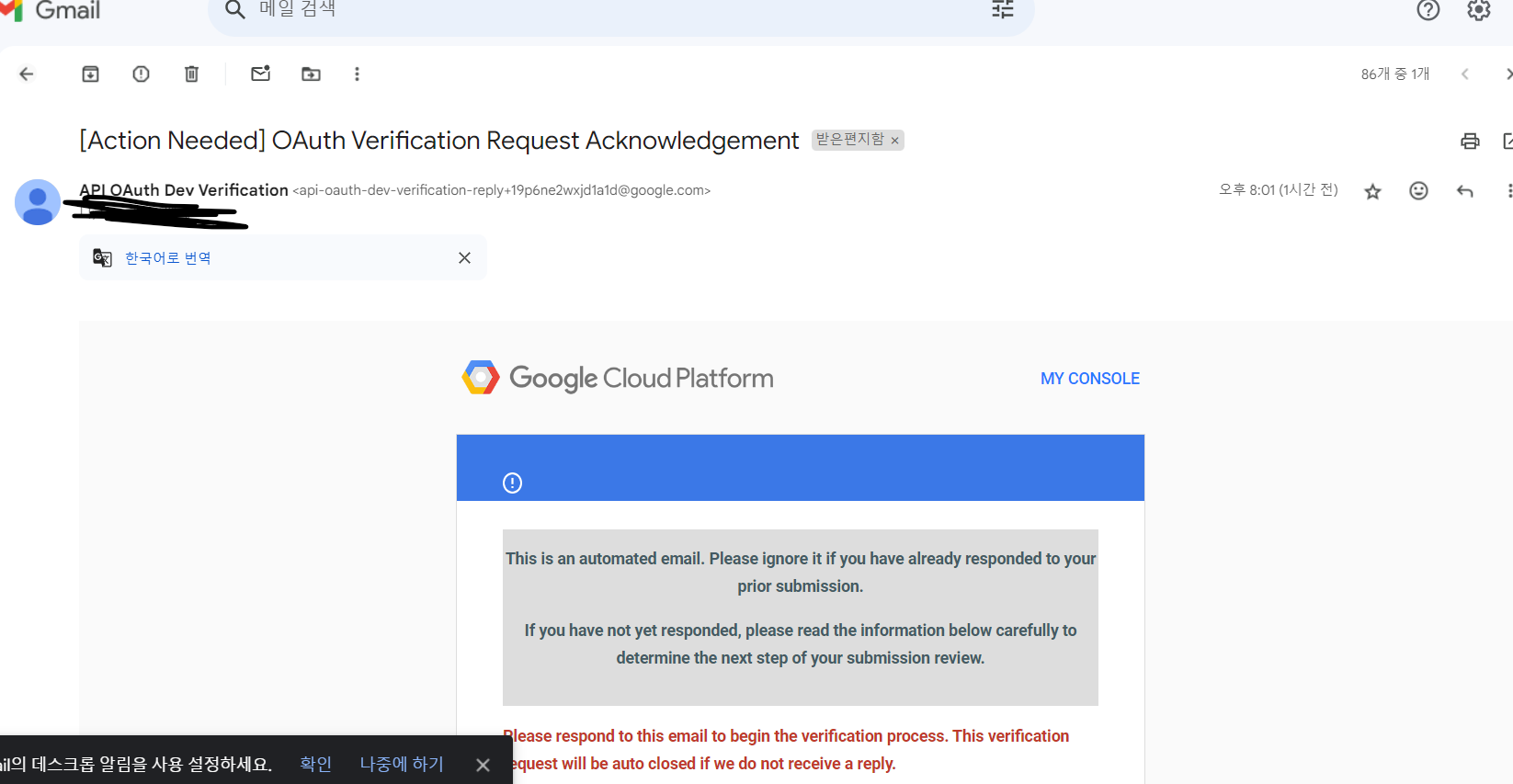Reply to the OAuth verification email
This screenshot has height=784, width=1513.
click(1465, 191)
